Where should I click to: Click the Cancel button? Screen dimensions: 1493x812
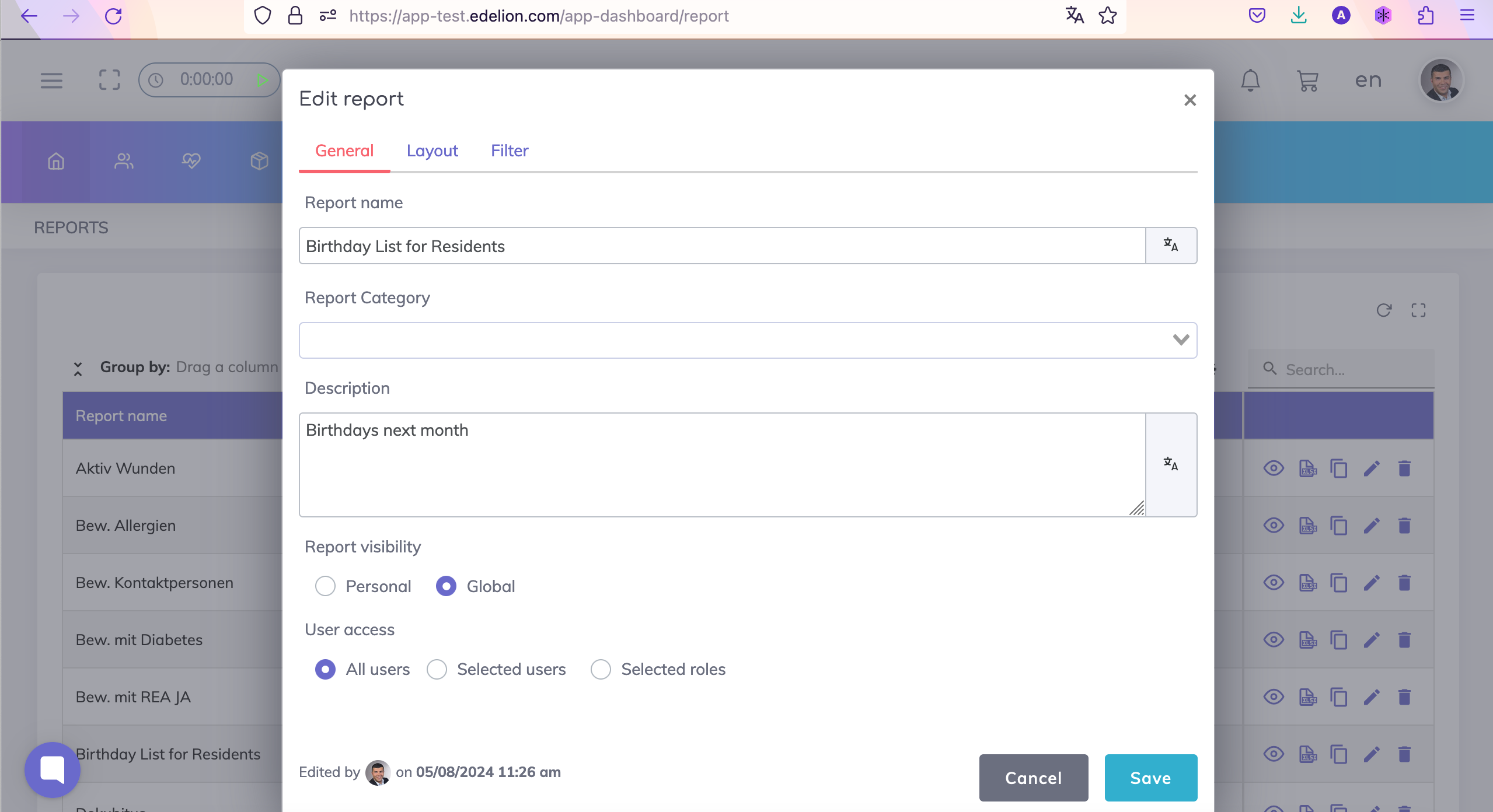coord(1033,778)
